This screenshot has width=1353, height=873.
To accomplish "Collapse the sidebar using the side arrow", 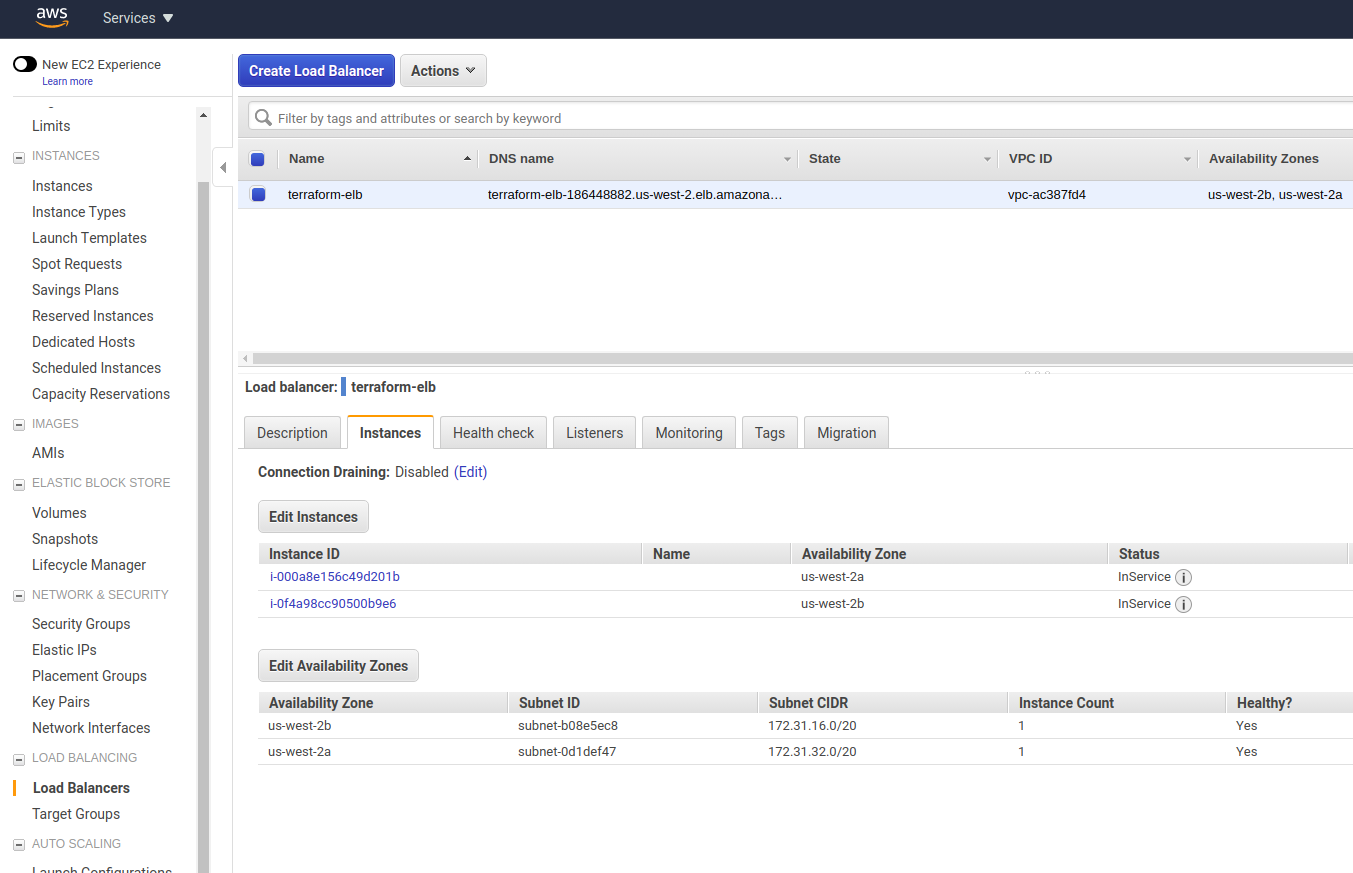I will (x=223, y=167).
